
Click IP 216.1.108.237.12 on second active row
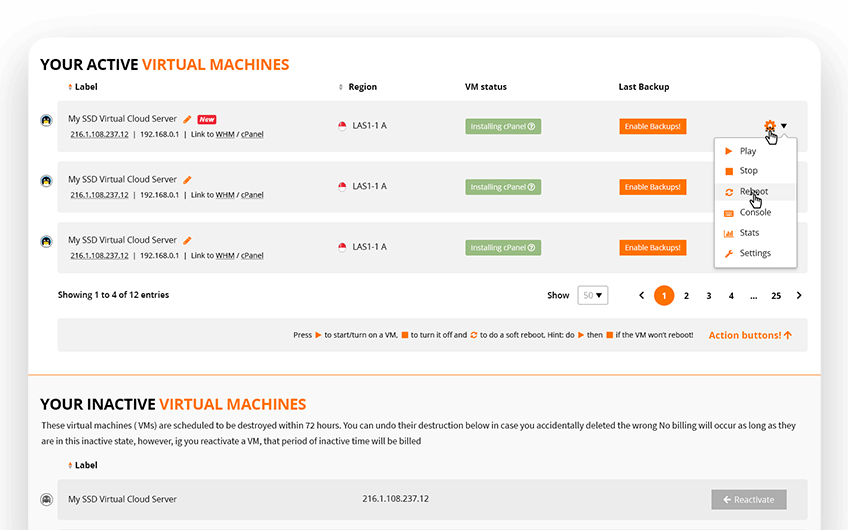click(100, 195)
